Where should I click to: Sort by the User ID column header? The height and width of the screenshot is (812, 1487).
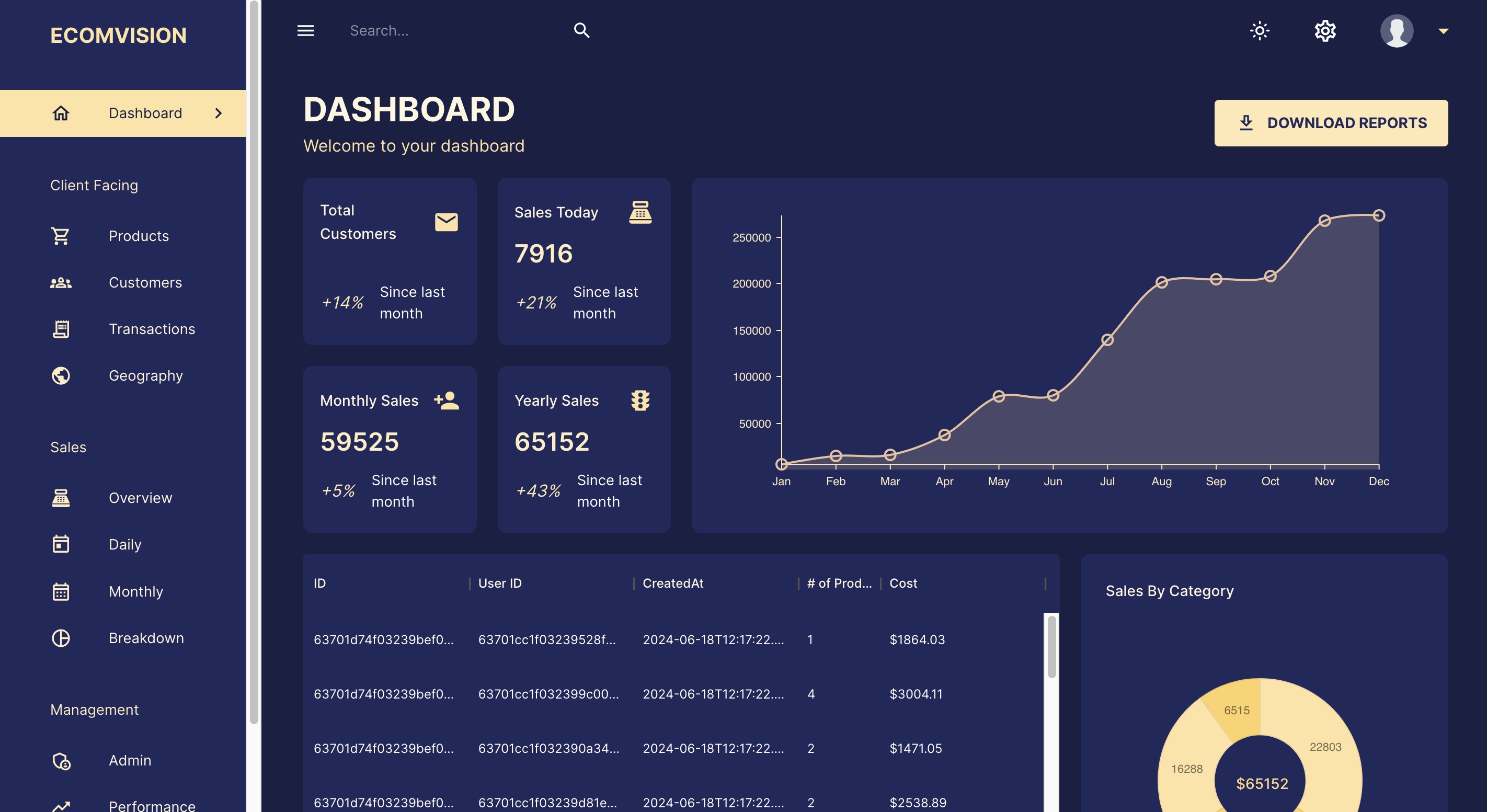coord(500,584)
